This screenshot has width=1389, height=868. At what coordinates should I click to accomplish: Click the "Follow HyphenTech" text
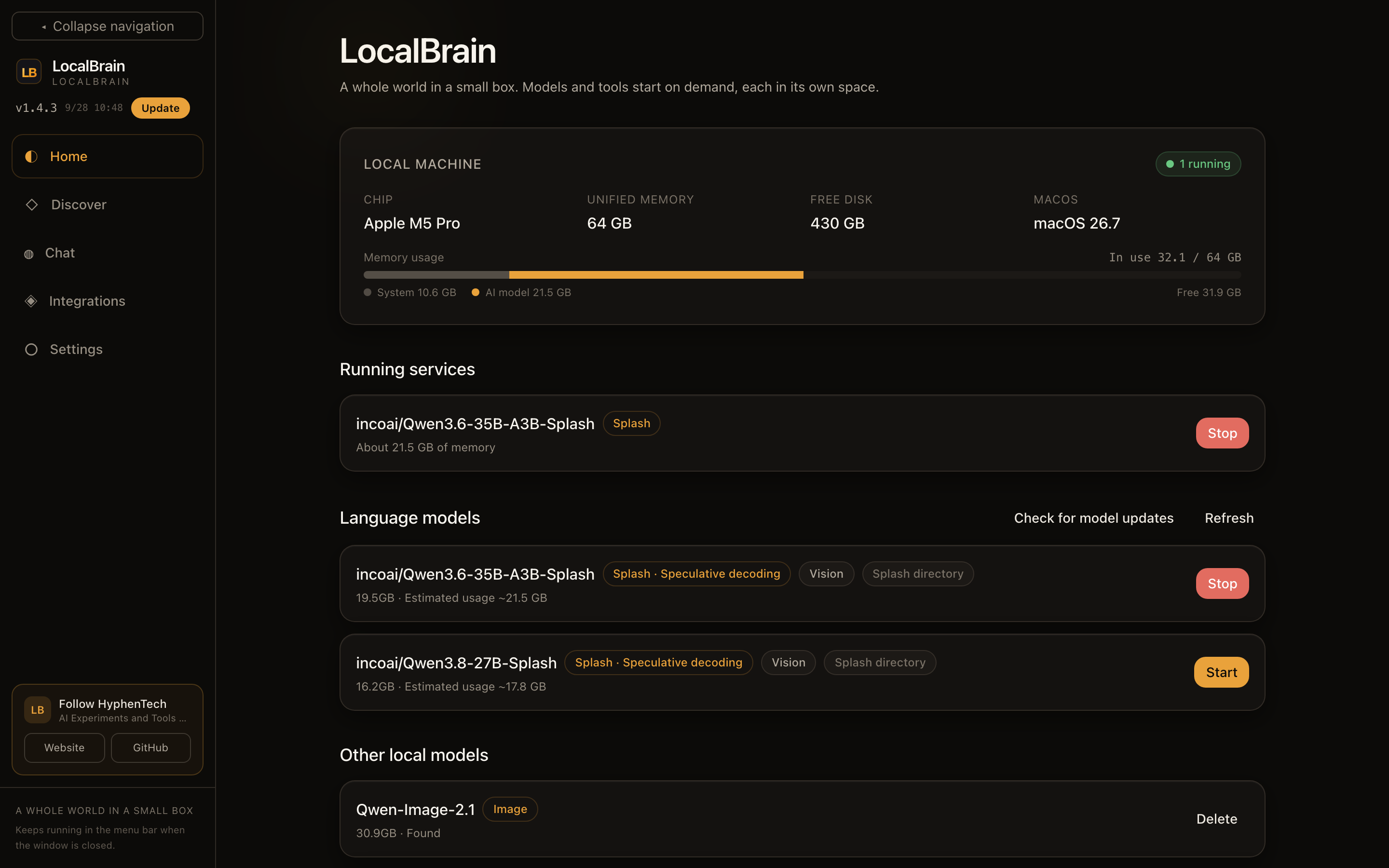point(112,704)
